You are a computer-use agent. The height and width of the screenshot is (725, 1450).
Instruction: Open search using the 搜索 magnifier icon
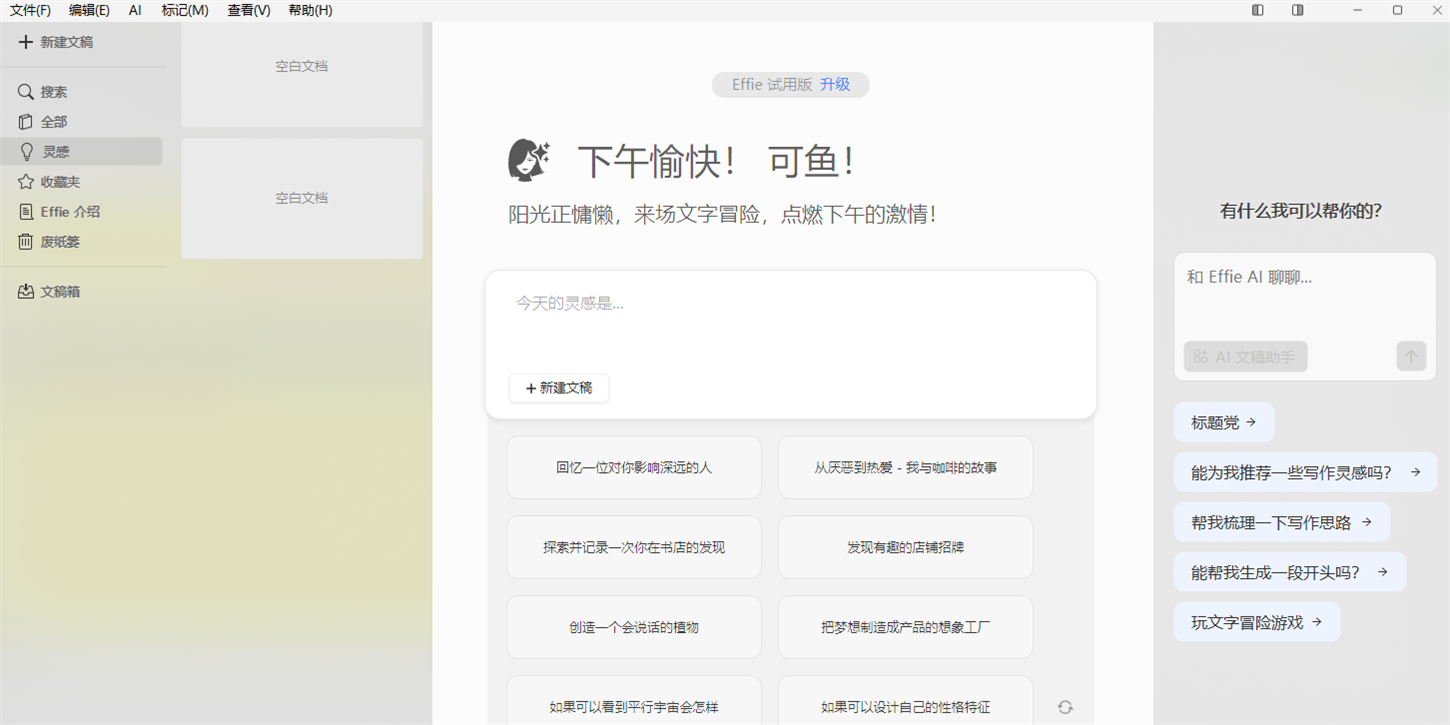(x=25, y=91)
